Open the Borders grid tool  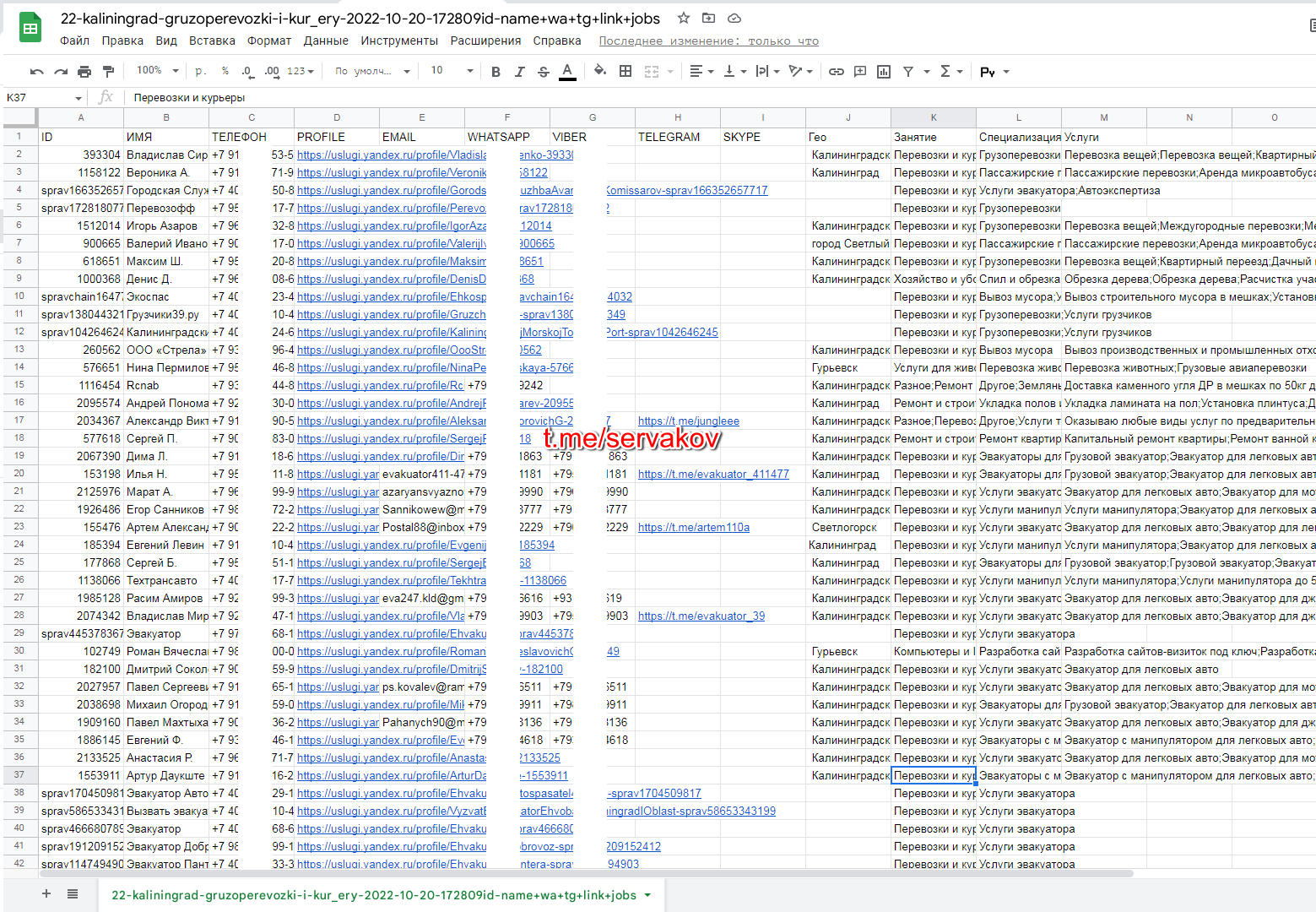click(626, 72)
